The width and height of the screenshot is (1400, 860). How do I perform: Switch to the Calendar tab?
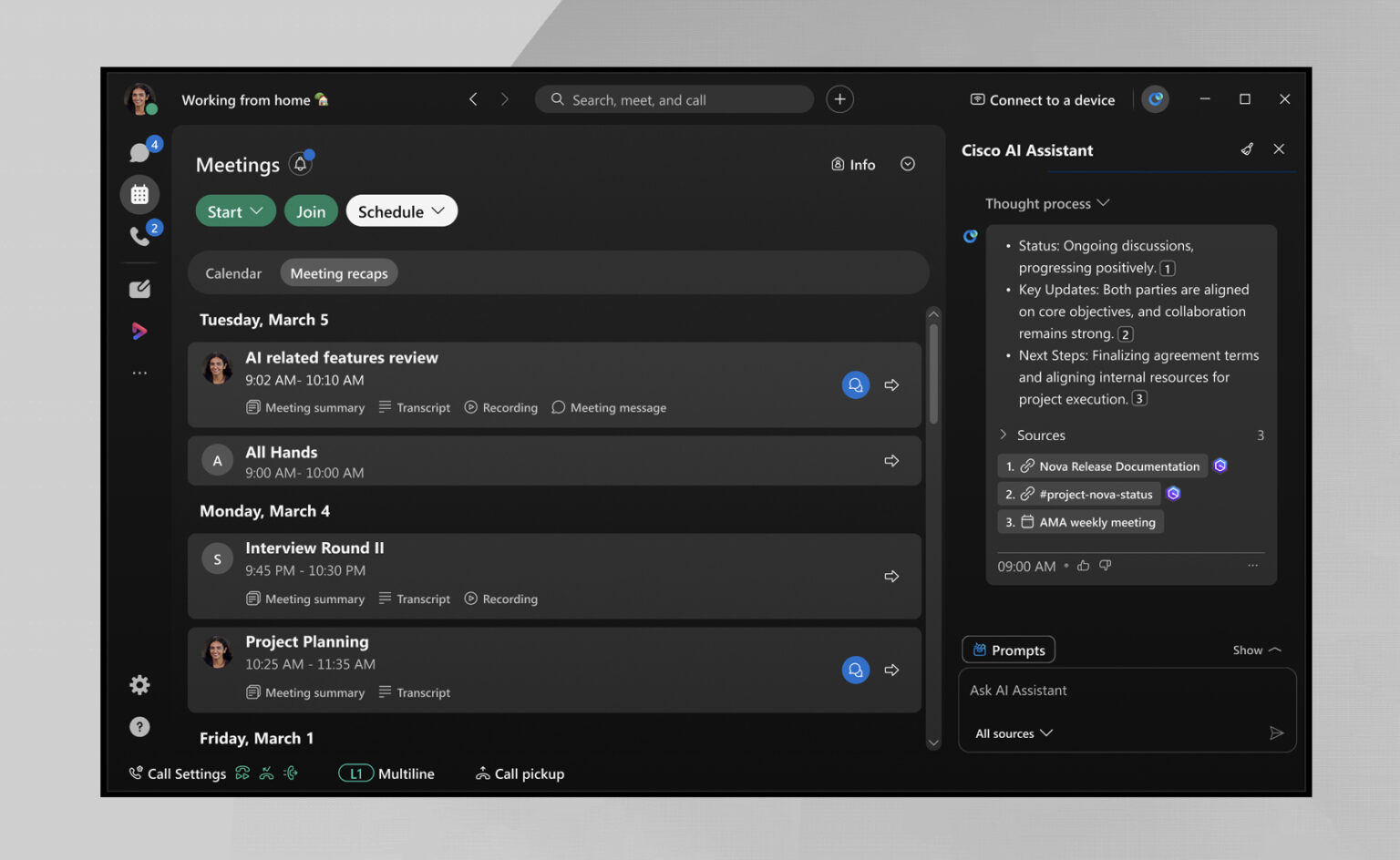pyautogui.click(x=233, y=272)
